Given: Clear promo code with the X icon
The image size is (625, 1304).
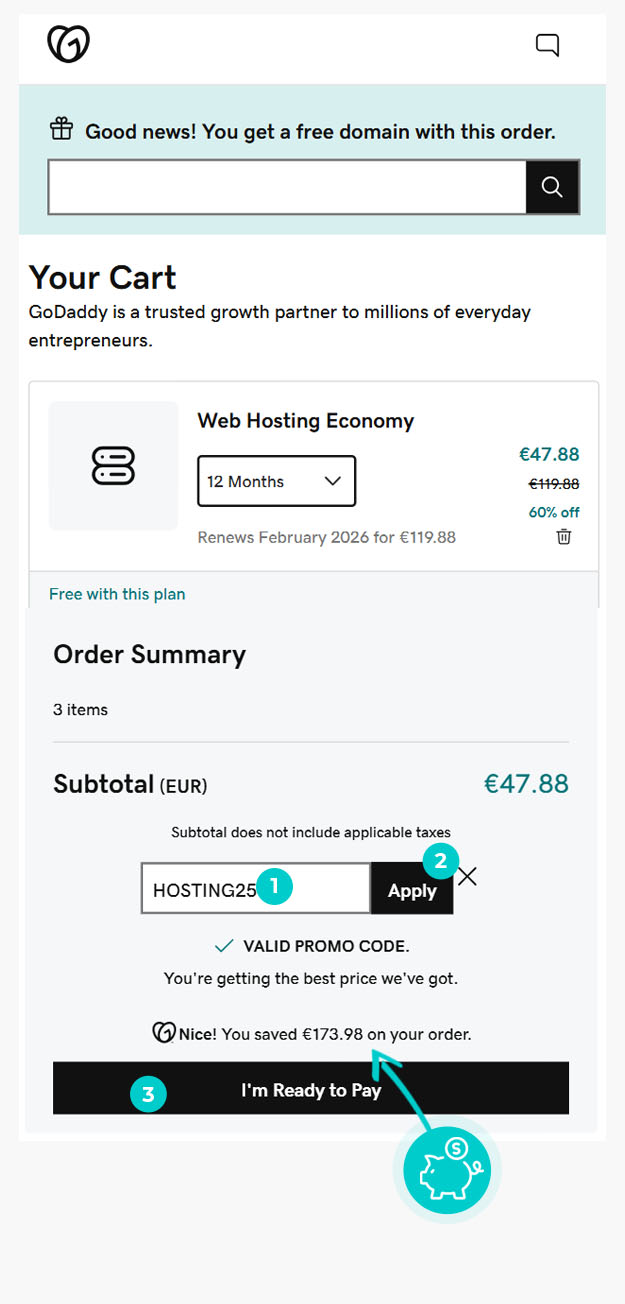Looking at the screenshot, I should coord(467,876).
